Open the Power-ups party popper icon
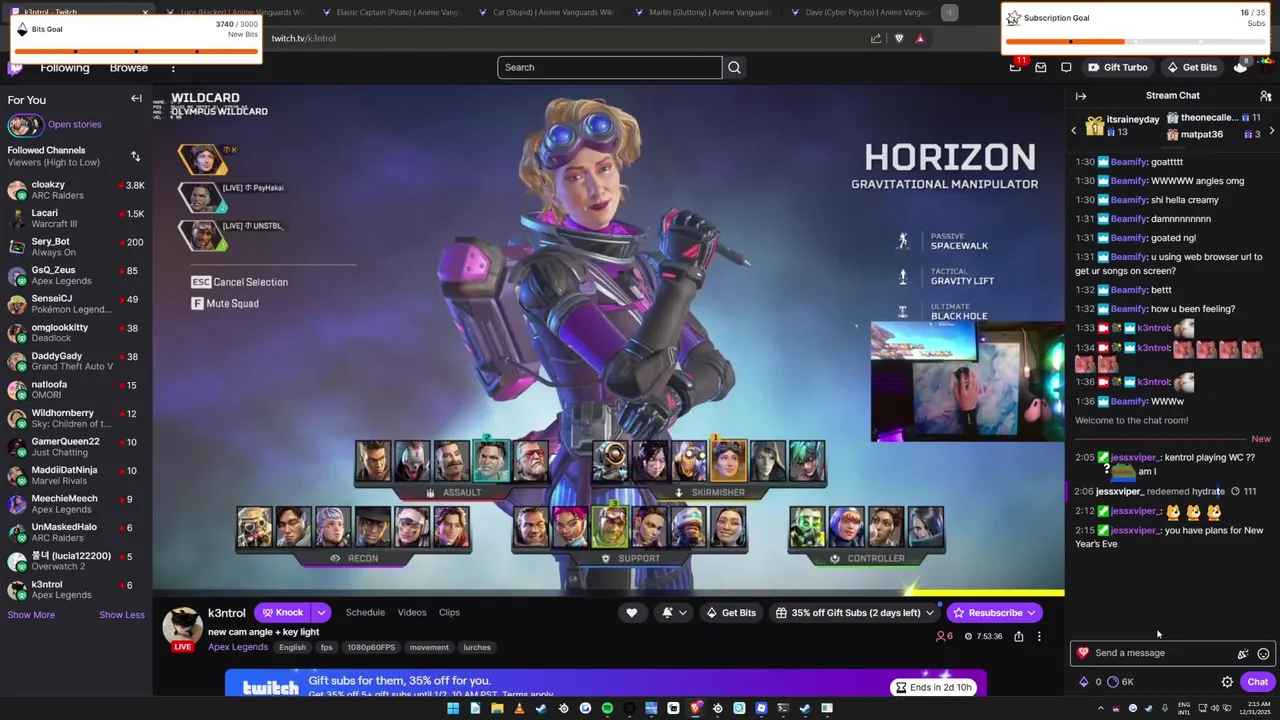The height and width of the screenshot is (720, 1280). [1242, 653]
